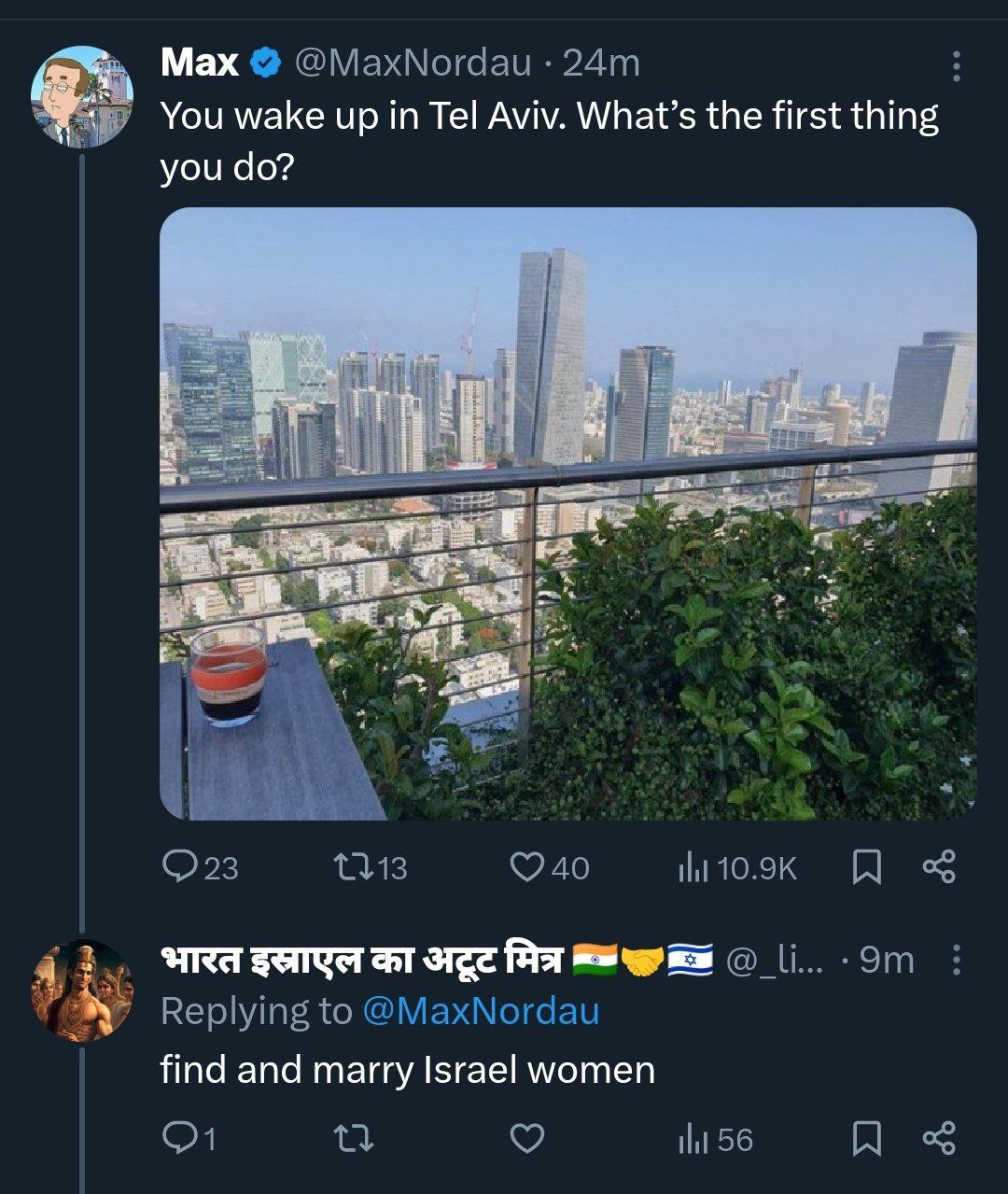Click @MaxNordau link in 'Replying to'
The height and width of the screenshot is (1194, 1008).
coord(480,1011)
